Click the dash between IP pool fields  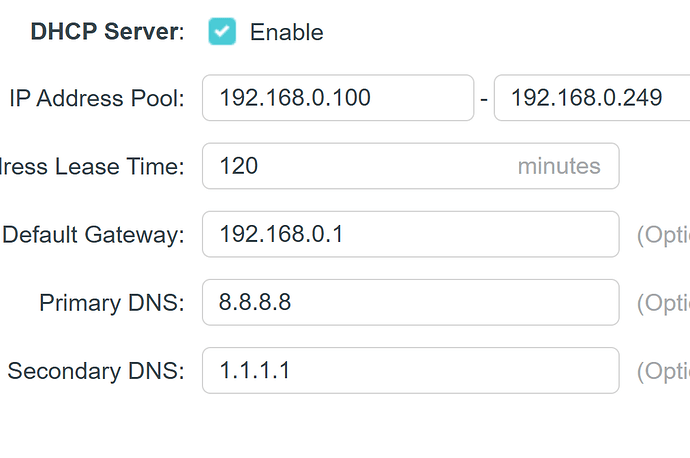(x=484, y=99)
